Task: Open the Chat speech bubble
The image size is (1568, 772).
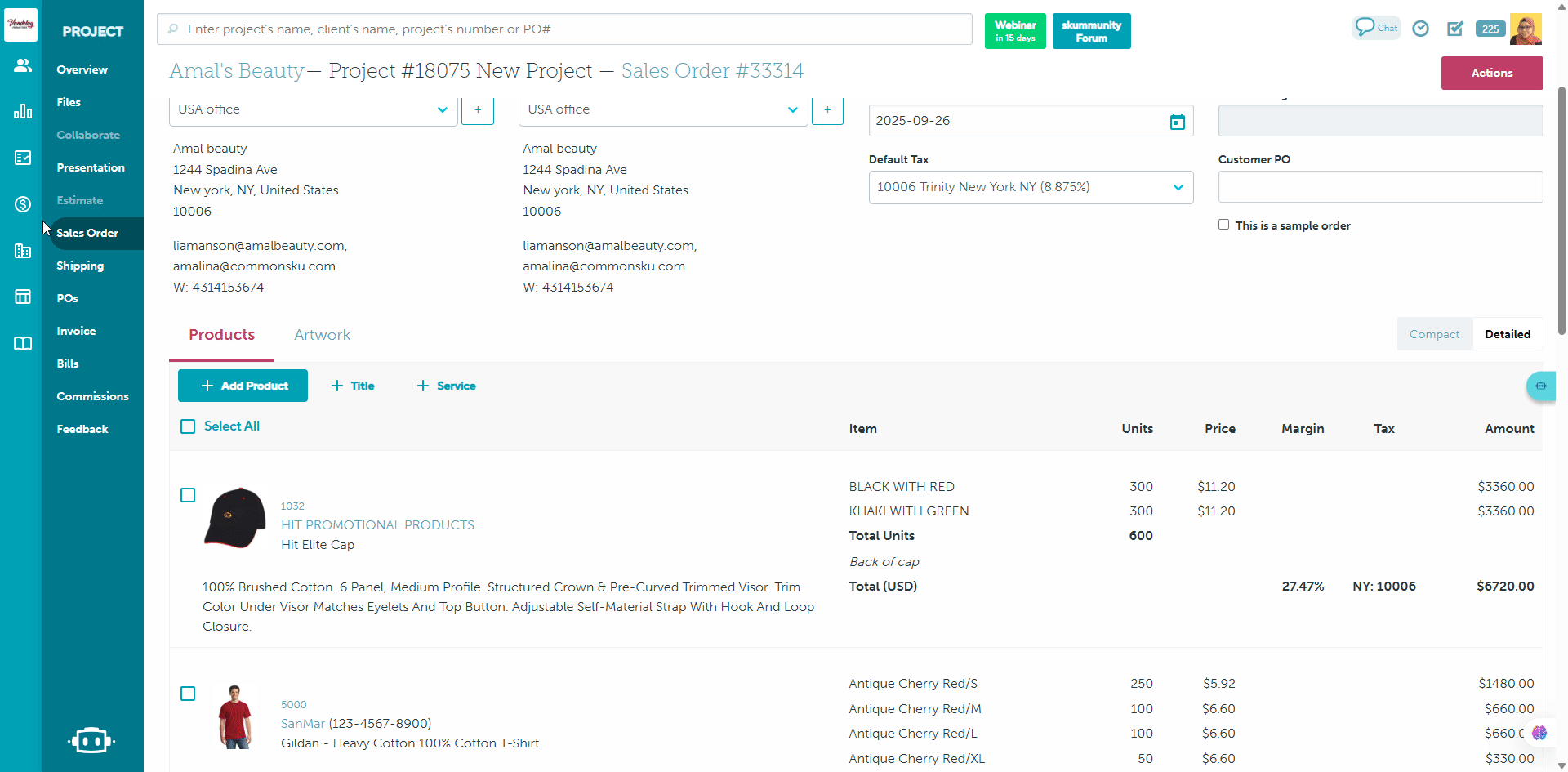Action: [x=1376, y=28]
